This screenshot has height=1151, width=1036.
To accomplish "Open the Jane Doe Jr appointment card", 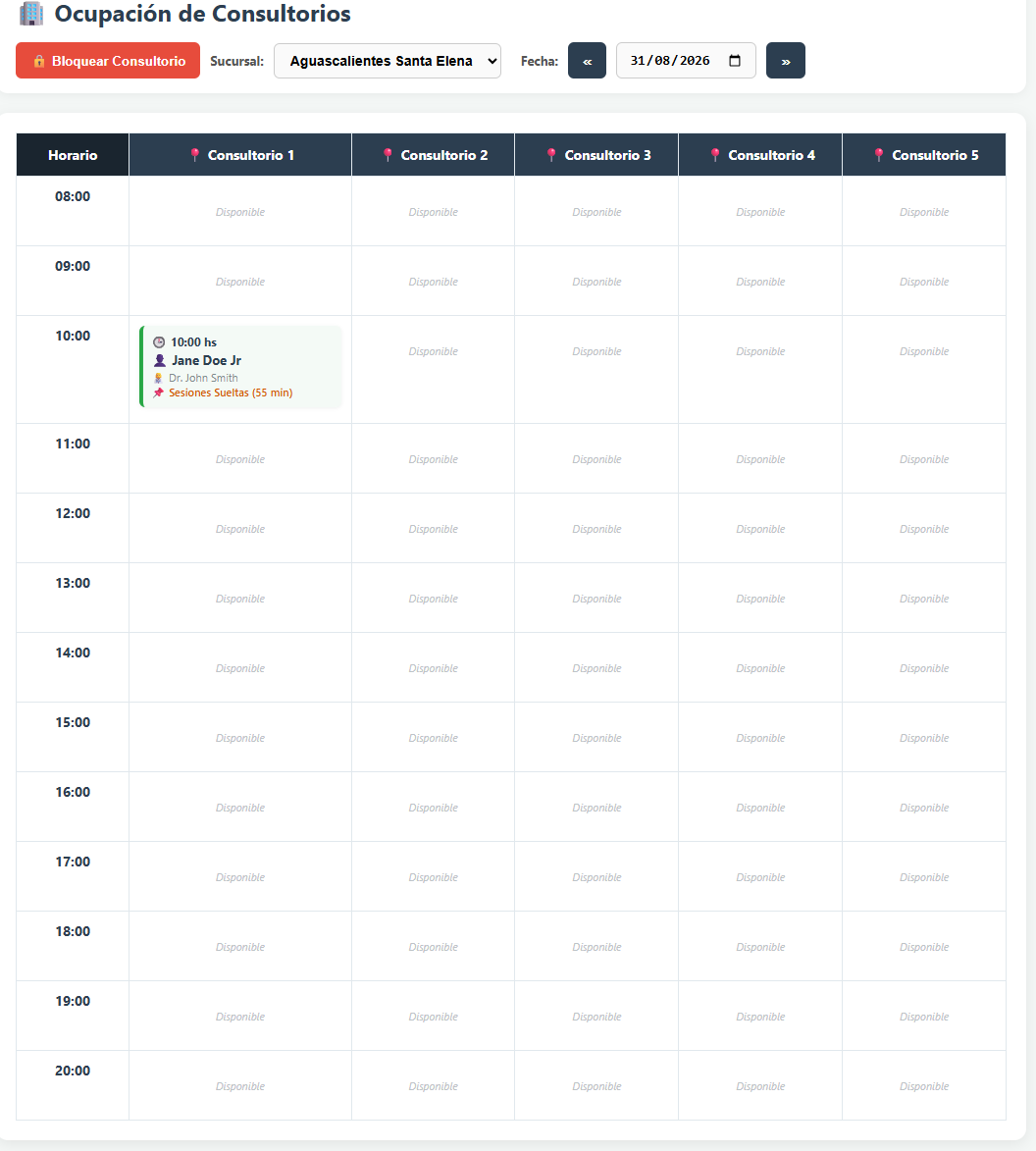I will [240, 366].
